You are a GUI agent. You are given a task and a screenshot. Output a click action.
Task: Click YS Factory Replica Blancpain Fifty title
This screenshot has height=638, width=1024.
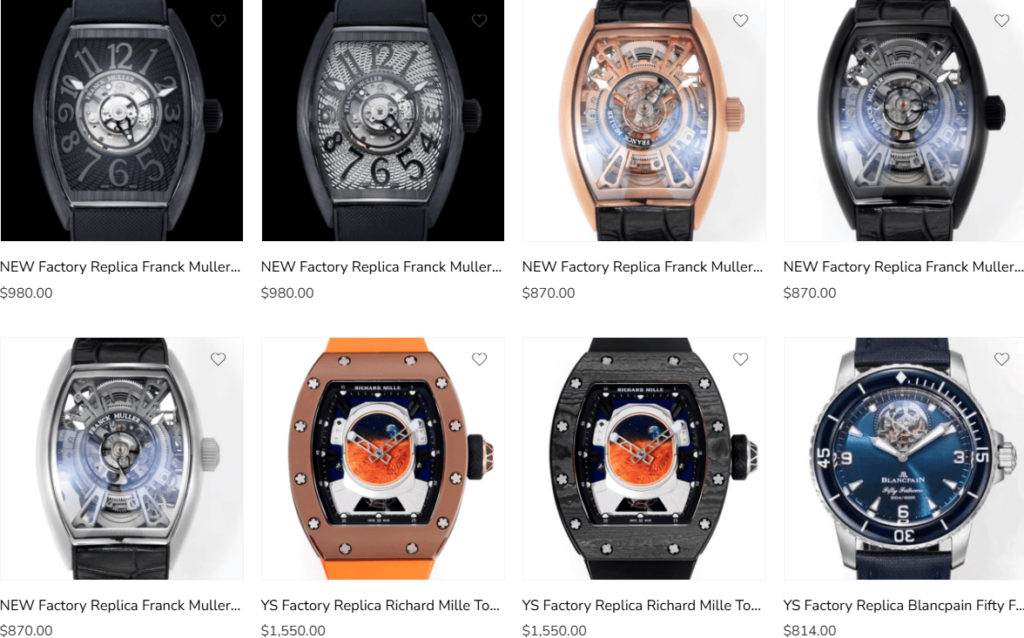904,605
